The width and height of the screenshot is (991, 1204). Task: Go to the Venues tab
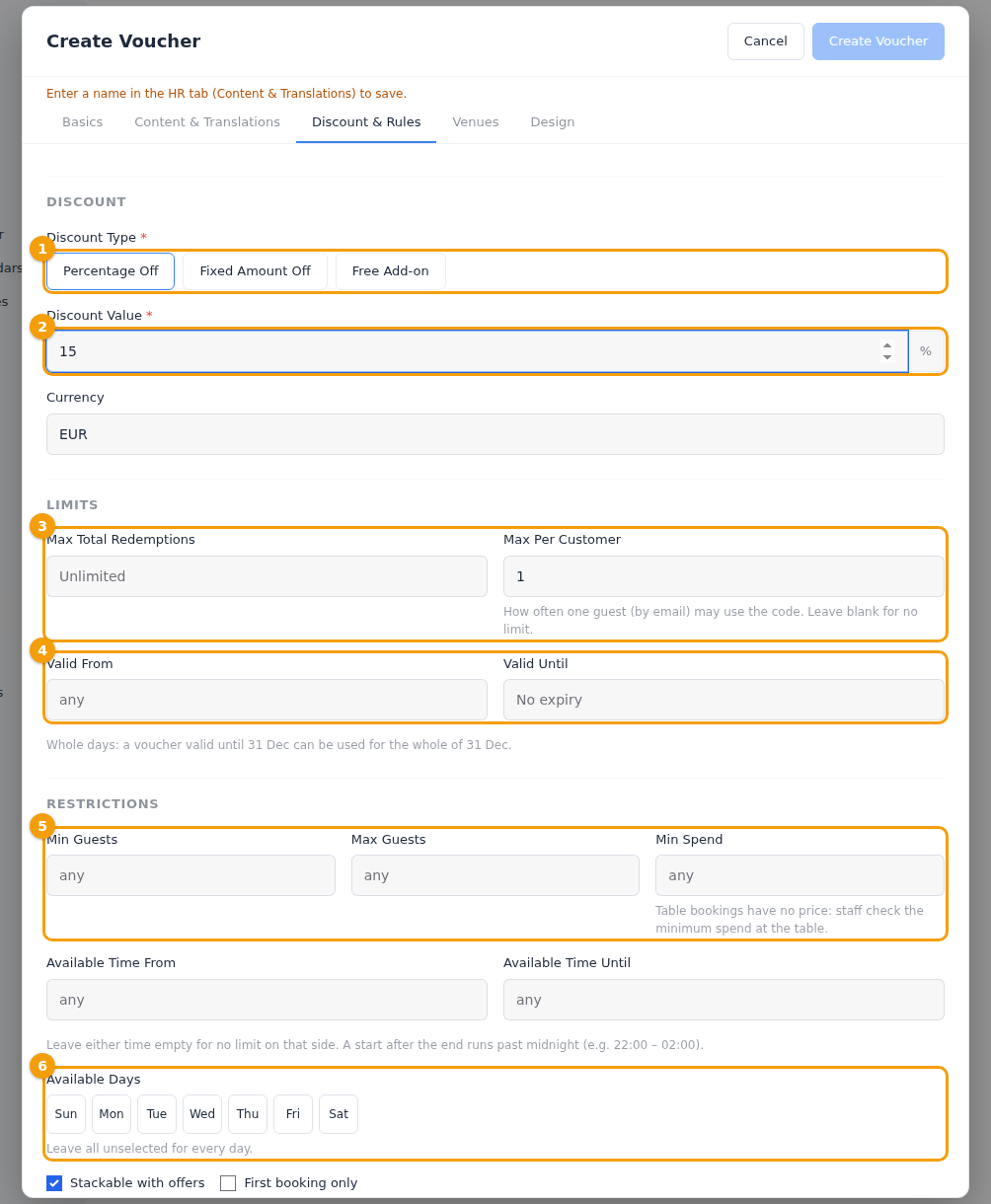click(x=476, y=122)
